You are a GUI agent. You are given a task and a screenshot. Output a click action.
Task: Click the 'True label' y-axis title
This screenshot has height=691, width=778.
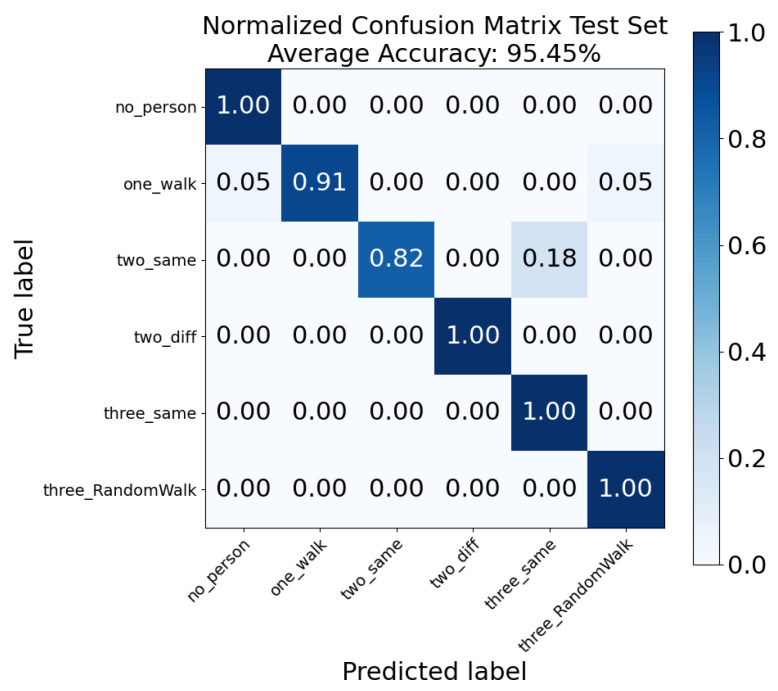(24, 299)
